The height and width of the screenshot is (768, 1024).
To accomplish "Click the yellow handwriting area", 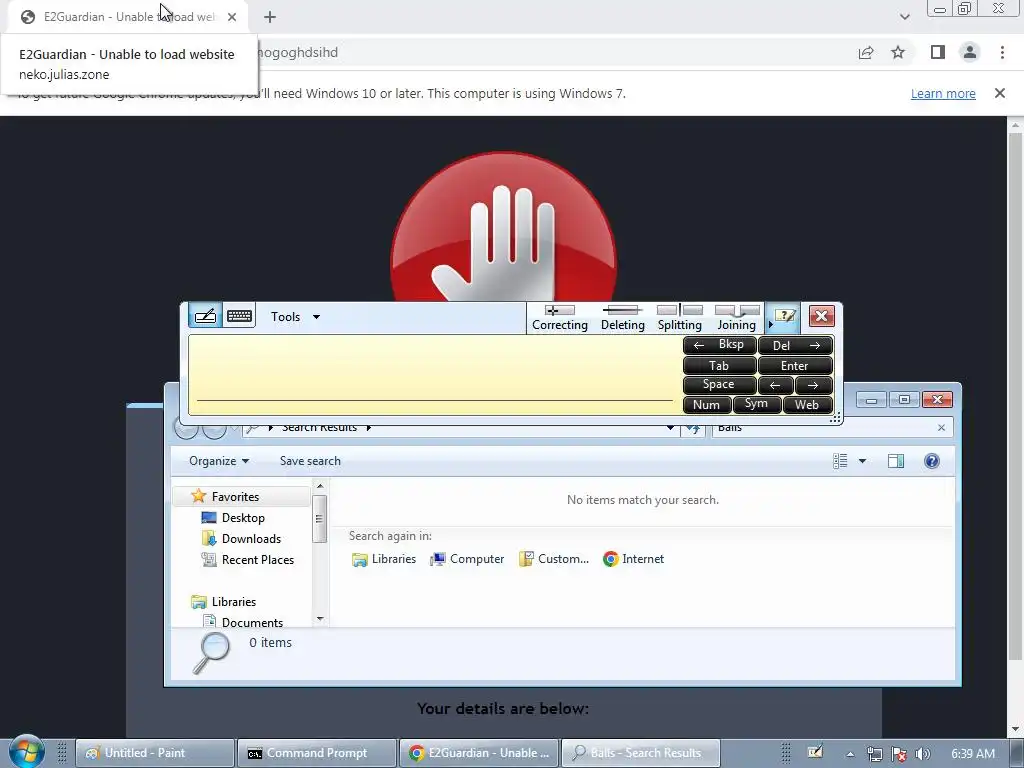I will click(x=435, y=374).
